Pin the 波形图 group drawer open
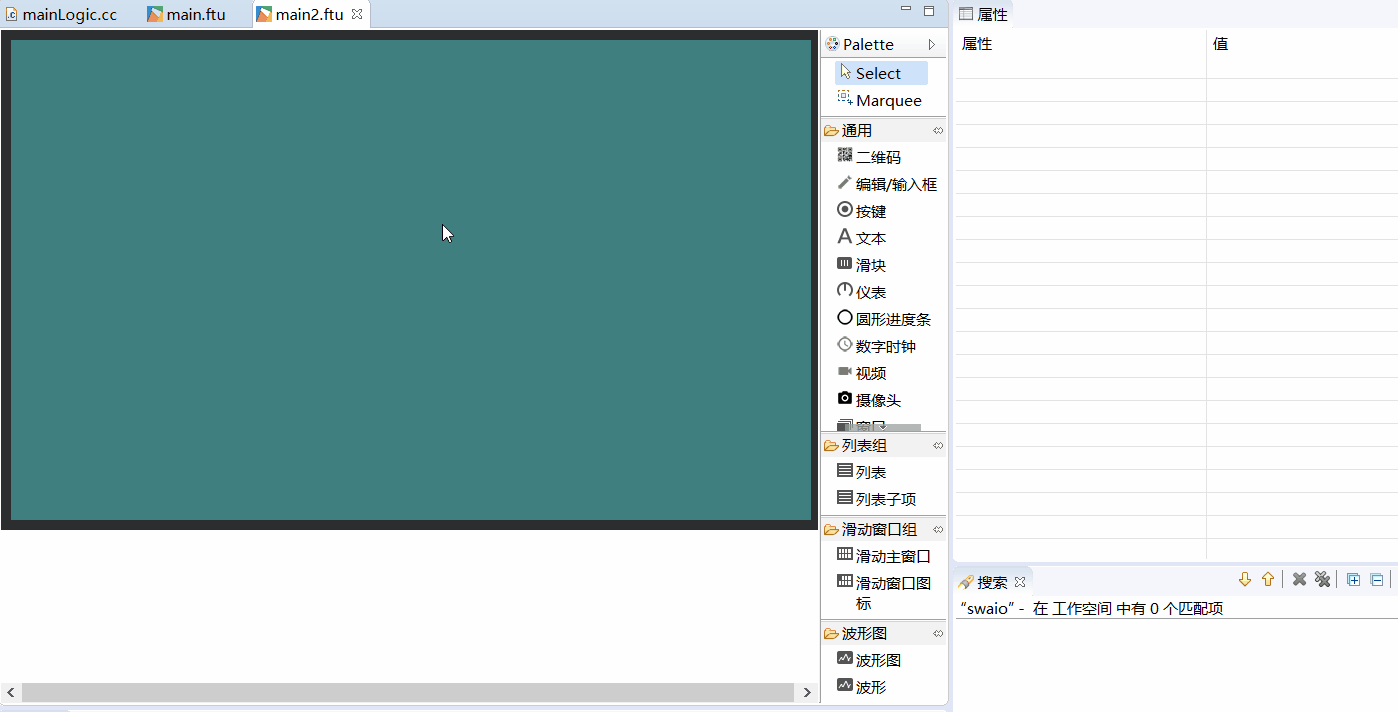This screenshot has height=712, width=1398. click(938, 633)
